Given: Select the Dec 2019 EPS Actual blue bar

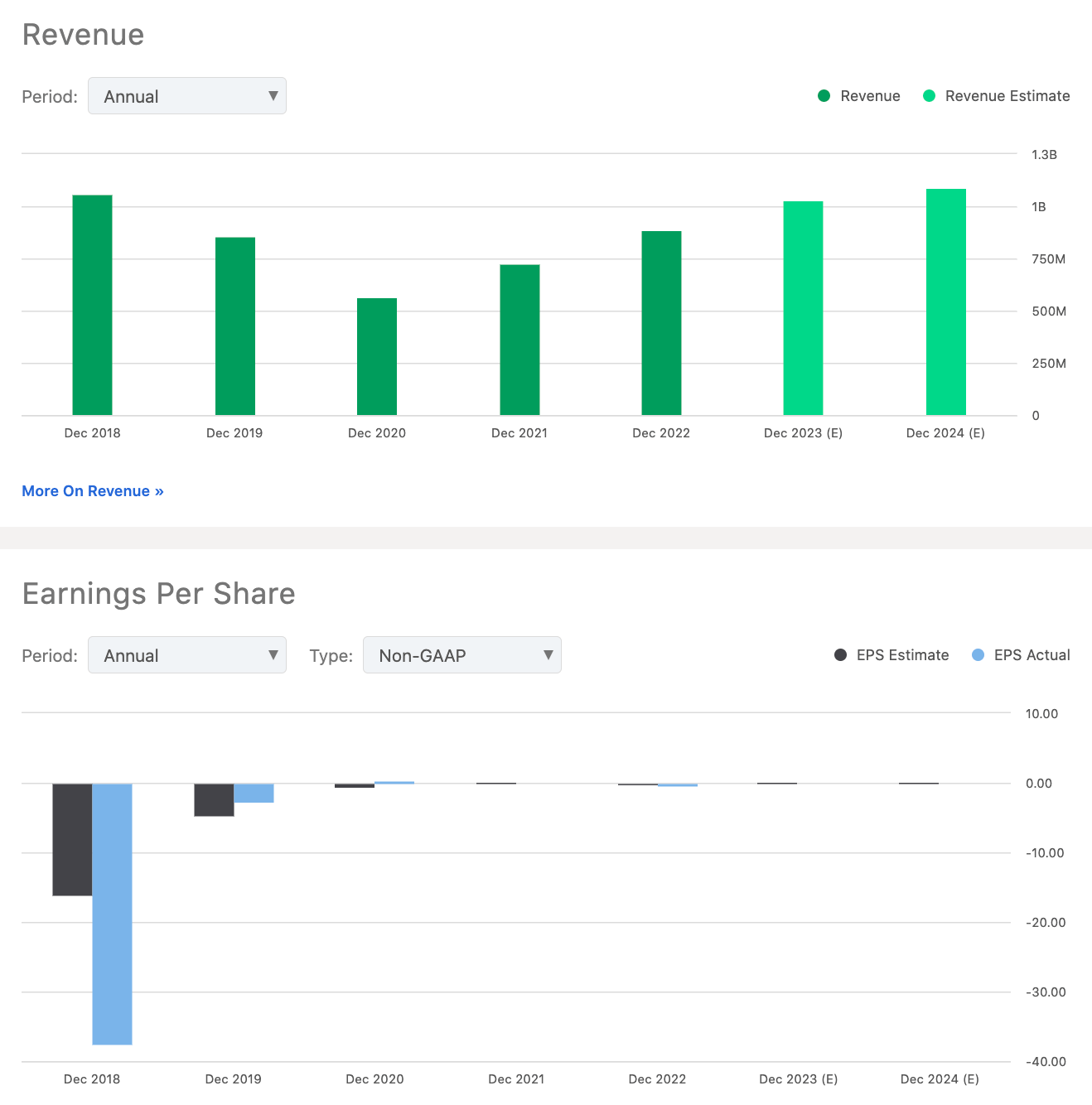Looking at the screenshot, I should point(254,793).
